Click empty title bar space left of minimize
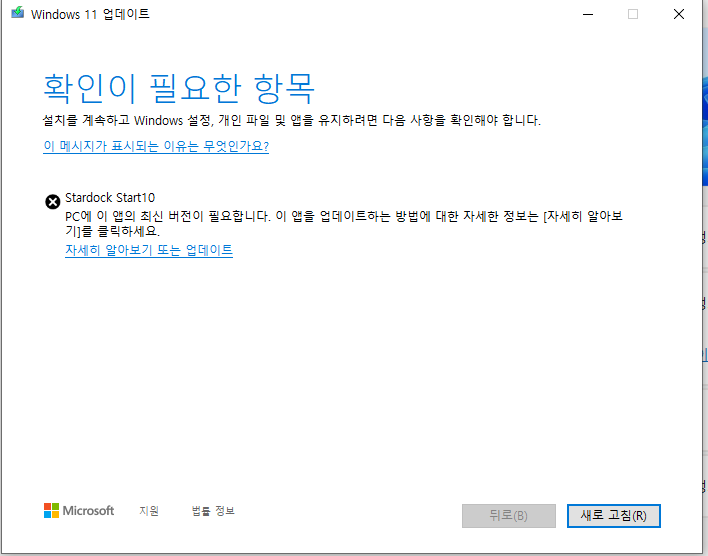The height and width of the screenshot is (556, 708). pyautogui.click(x=400, y=15)
